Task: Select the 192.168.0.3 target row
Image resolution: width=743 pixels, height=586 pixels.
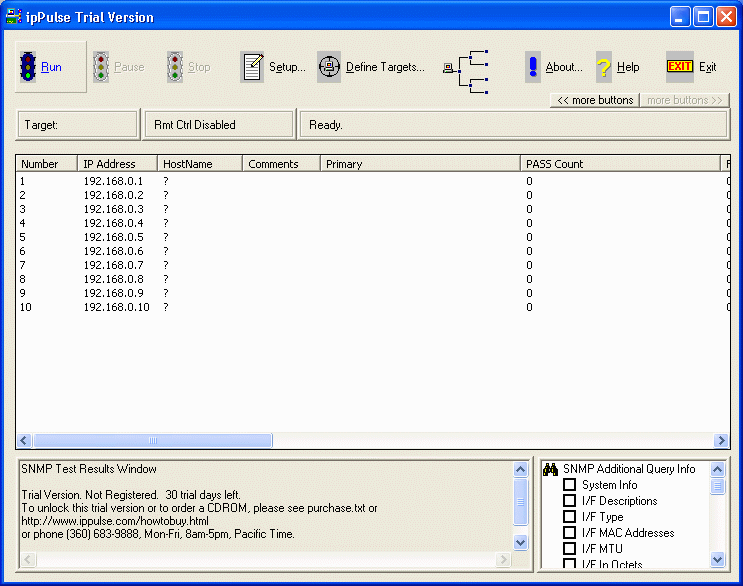Action: click(x=372, y=209)
